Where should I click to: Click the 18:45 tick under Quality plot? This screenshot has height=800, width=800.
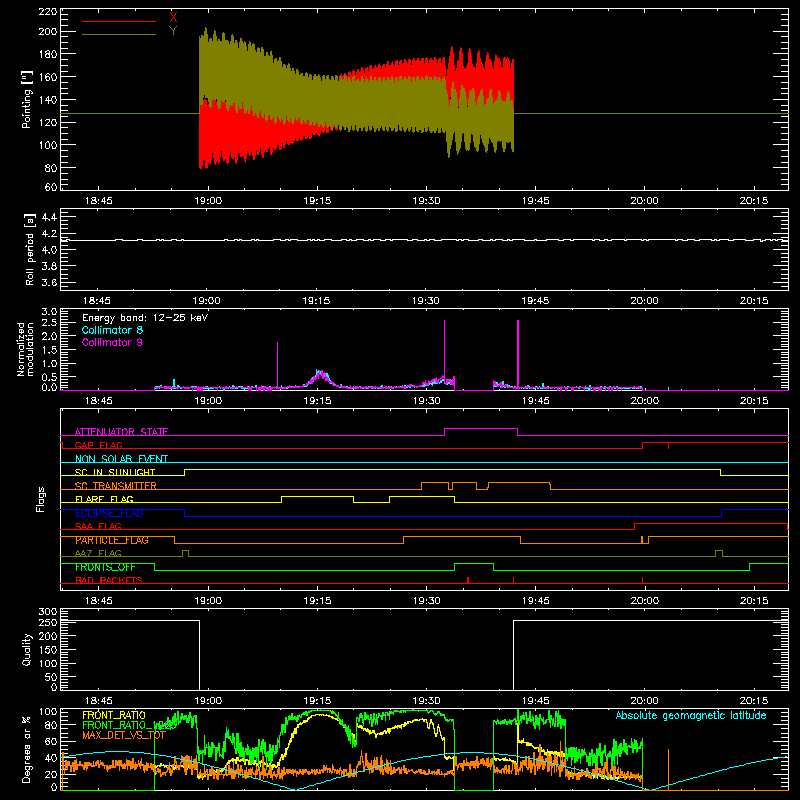coord(98,701)
